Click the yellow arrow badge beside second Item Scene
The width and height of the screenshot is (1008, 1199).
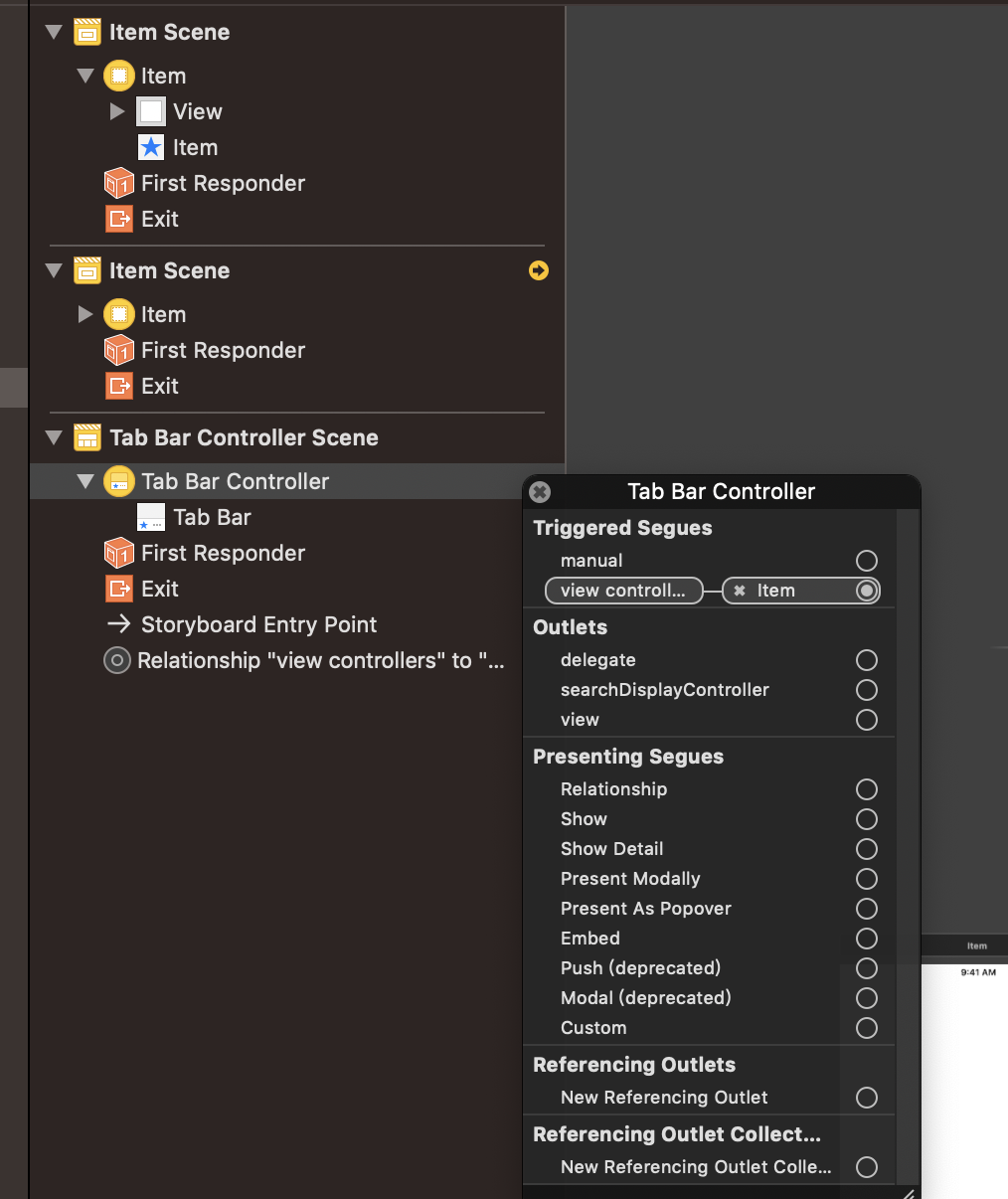(539, 270)
